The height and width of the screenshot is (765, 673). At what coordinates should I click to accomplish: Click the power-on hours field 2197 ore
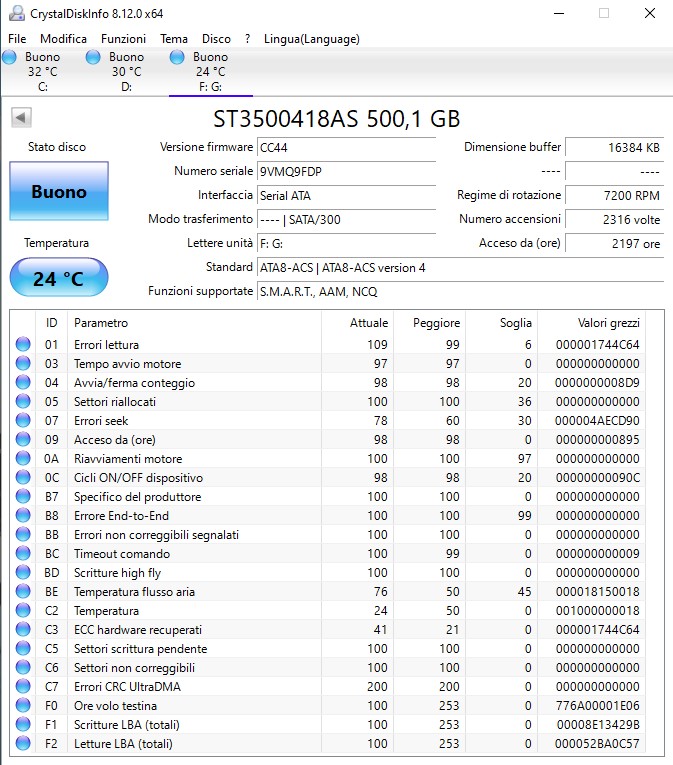pos(614,243)
